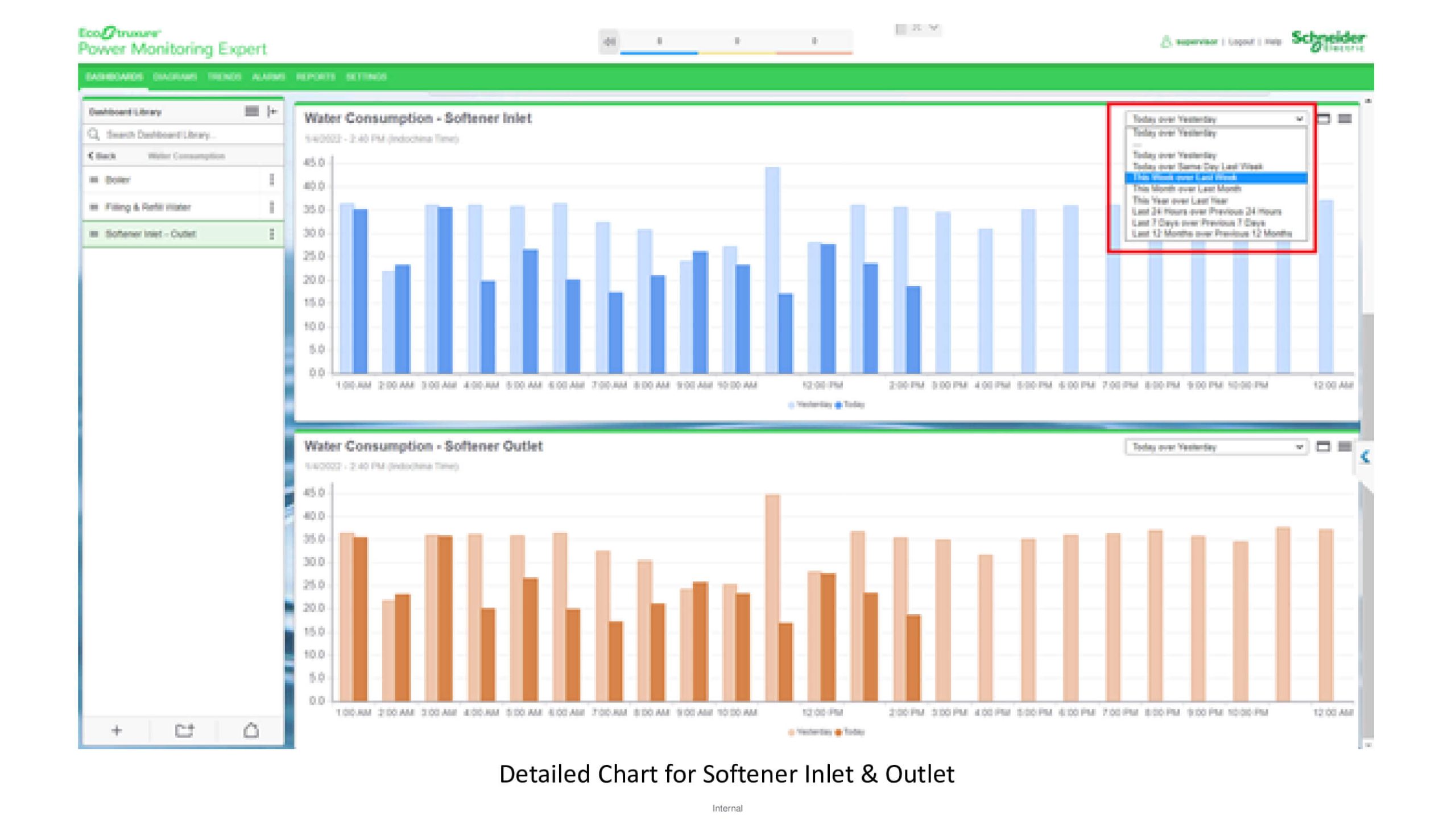Mute alarm sound icon in alarm annunciator
The height and width of the screenshot is (819, 1456).
609,42
